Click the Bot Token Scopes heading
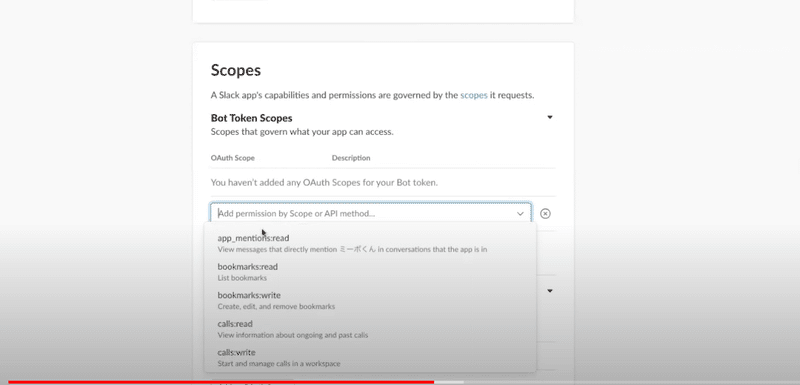The height and width of the screenshot is (385, 800). [252, 118]
